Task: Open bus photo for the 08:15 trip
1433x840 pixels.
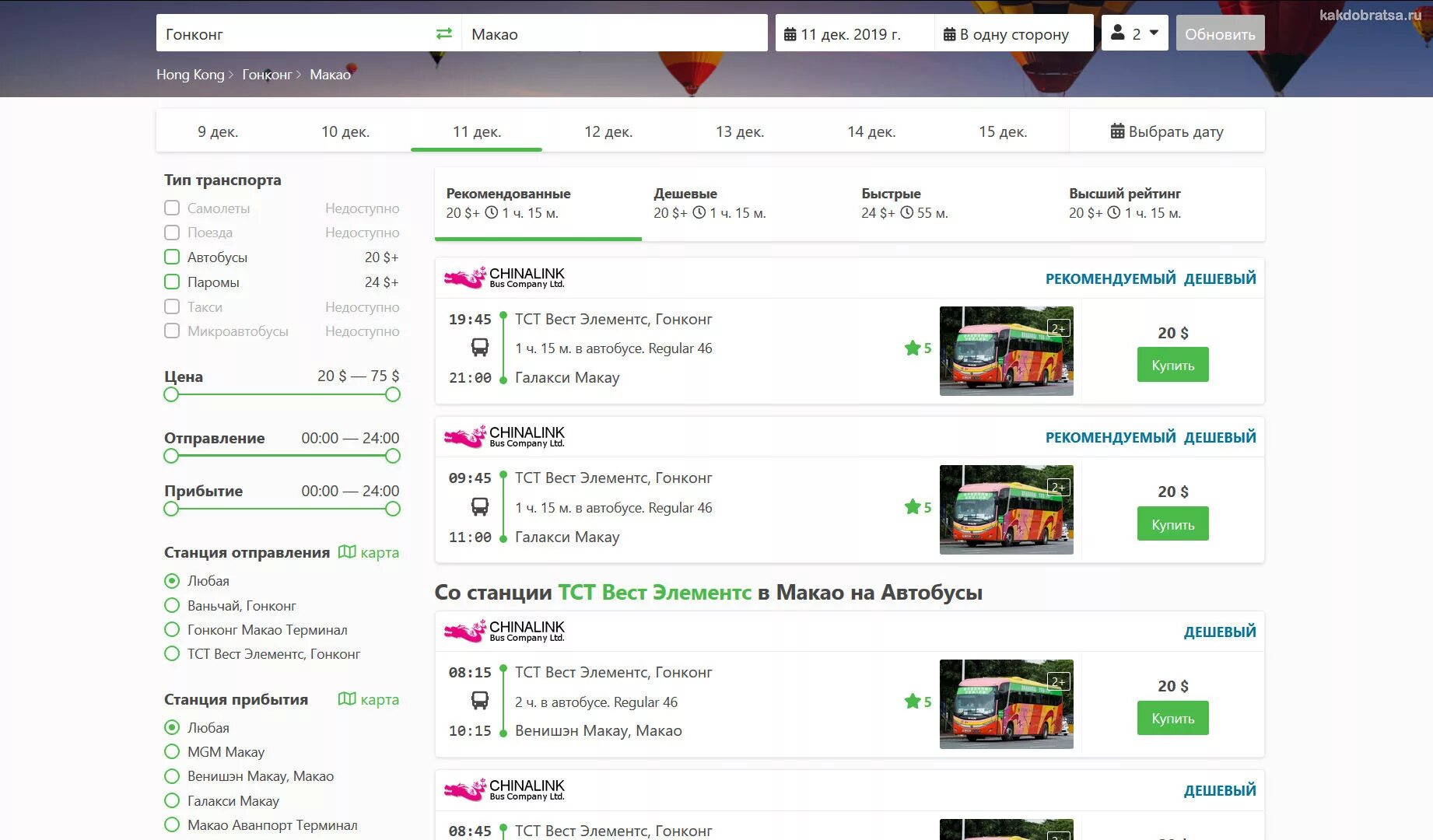Action: pos(1007,704)
